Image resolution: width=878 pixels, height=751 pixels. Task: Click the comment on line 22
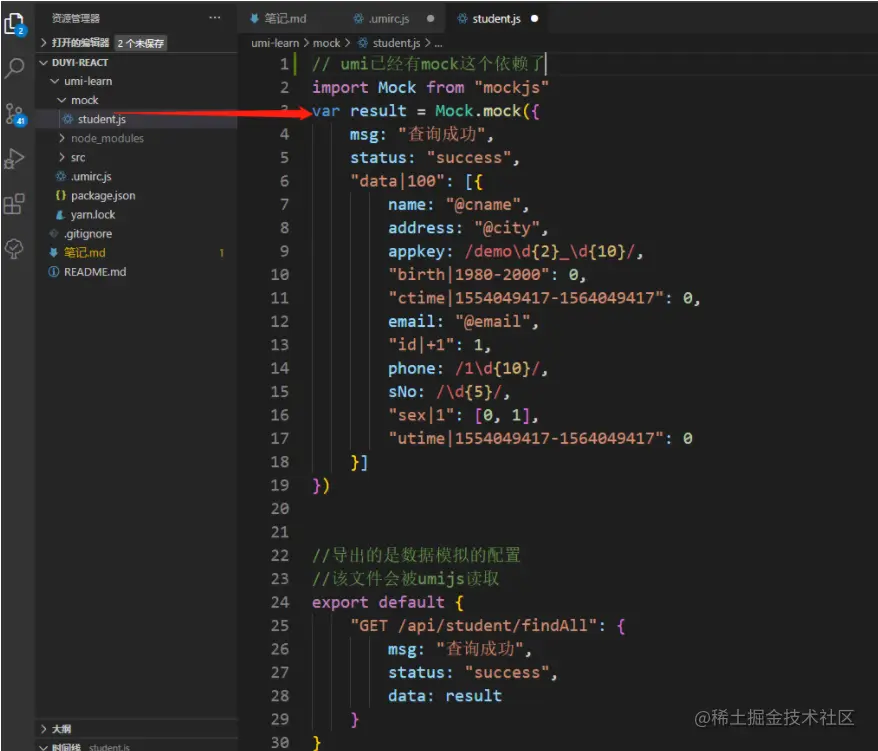coord(416,556)
